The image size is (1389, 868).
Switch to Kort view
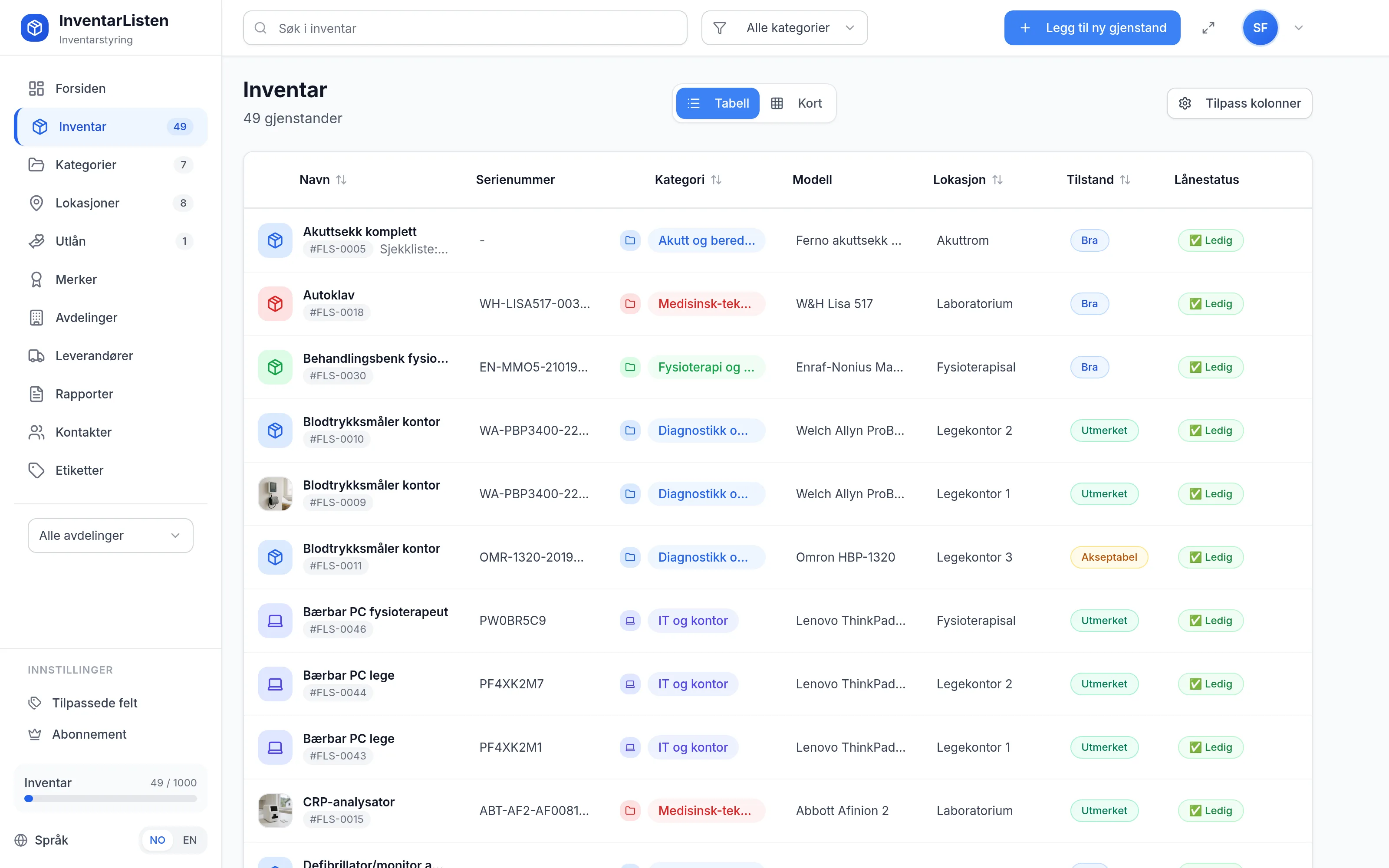point(797,103)
